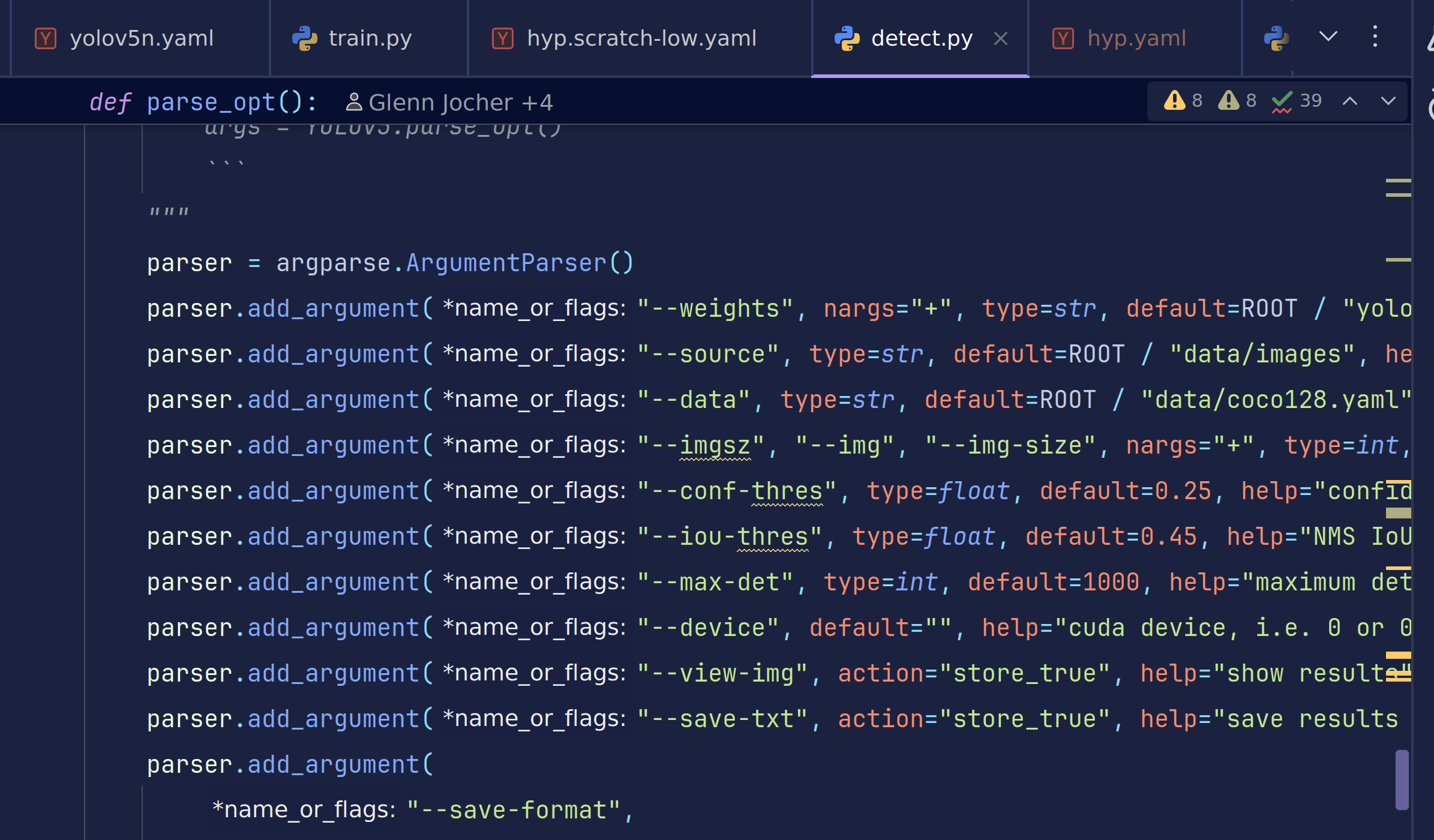Viewport: 1434px width, 840px height.
Task: Go to next highlighted problem arrow
Action: click(x=1388, y=101)
